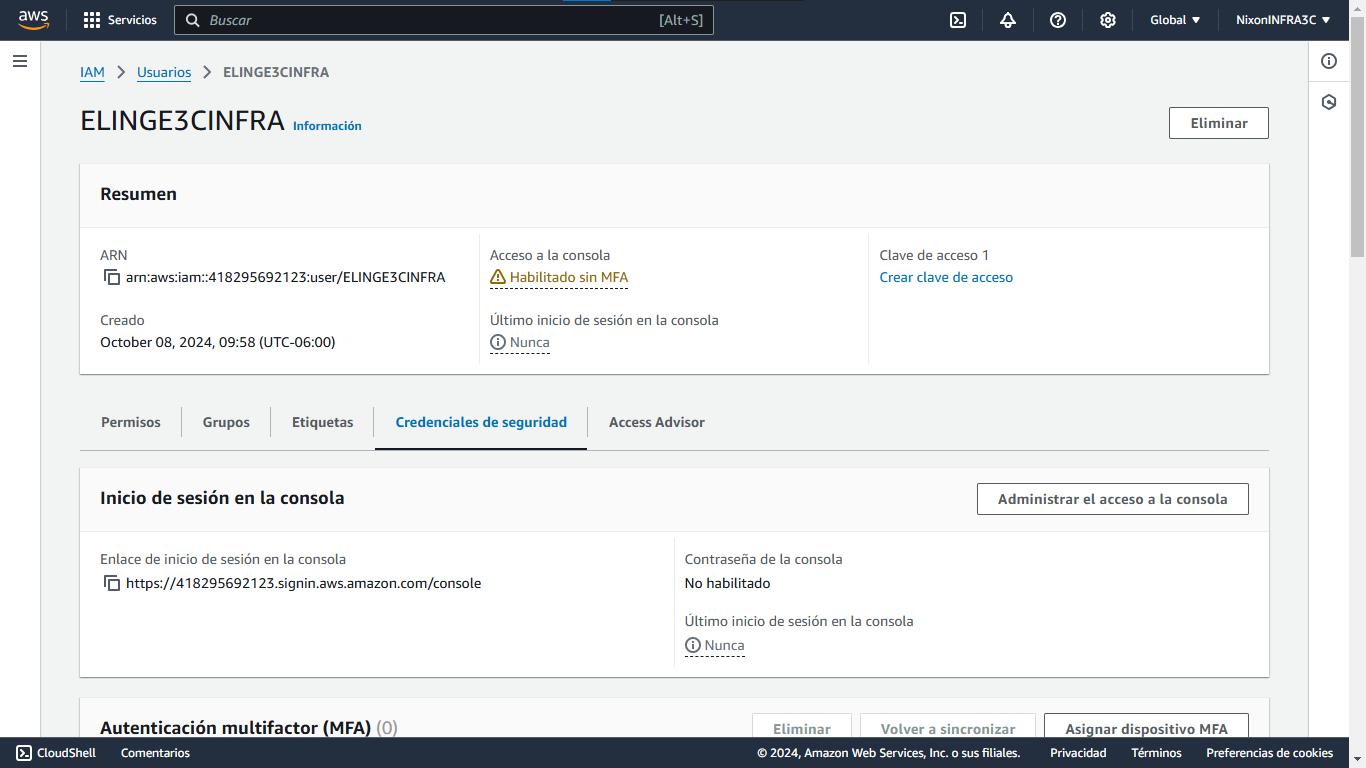Click the Eliminar user button

(x=1219, y=123)
